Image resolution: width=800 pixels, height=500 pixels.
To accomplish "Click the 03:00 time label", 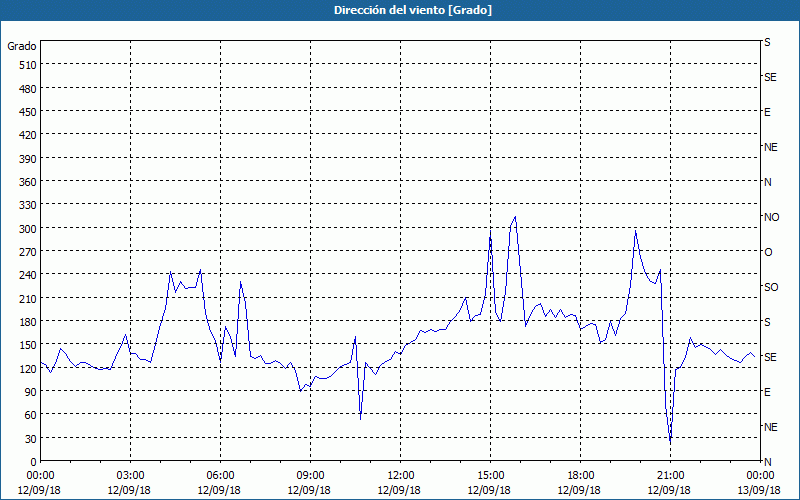I will click(130, 476).
